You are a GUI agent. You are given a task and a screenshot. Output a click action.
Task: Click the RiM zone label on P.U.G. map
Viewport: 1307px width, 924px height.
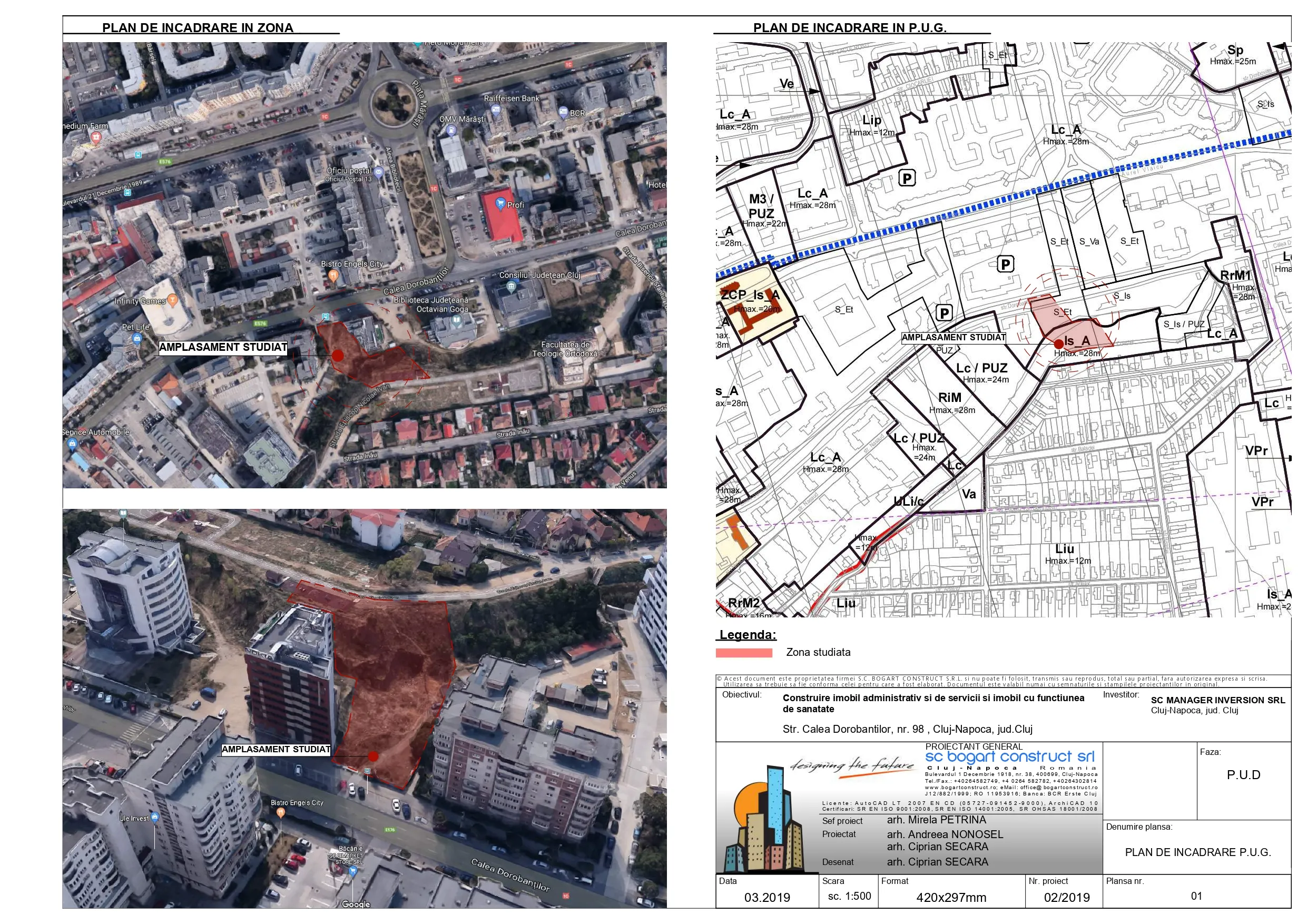pos(949,397)
